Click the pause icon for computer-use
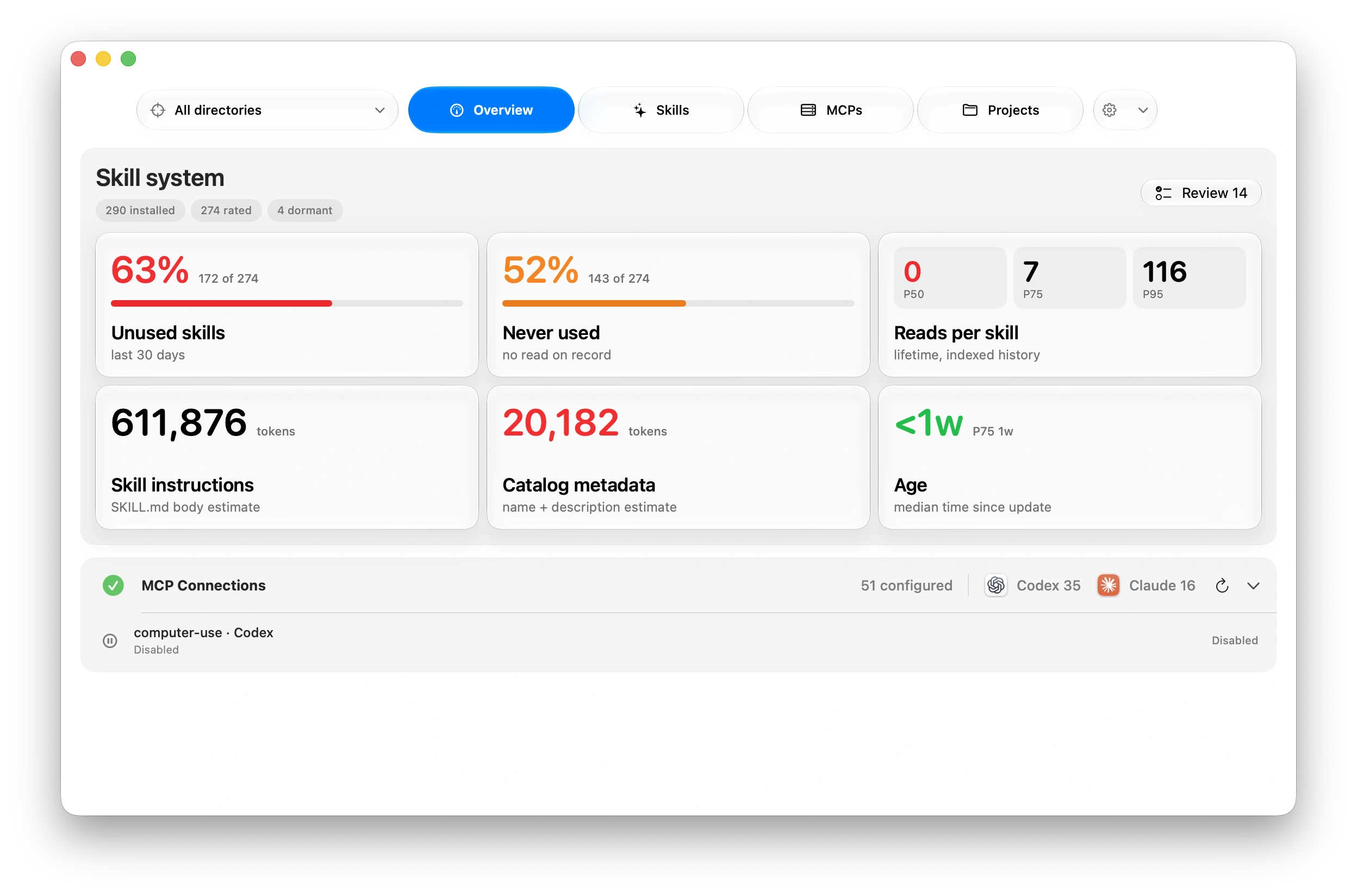The height and width of the screenshot is (896, 1357). [110, 640]
